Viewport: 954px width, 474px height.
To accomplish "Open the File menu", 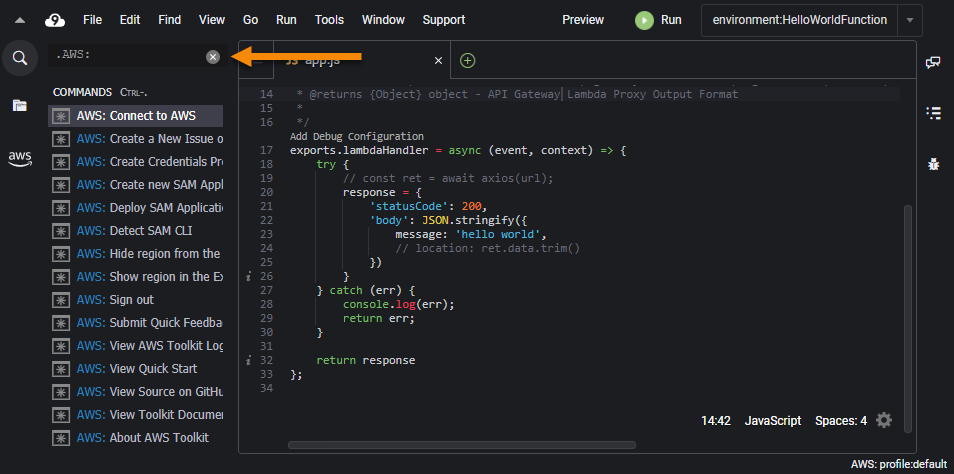I will [x=92, y=20].
